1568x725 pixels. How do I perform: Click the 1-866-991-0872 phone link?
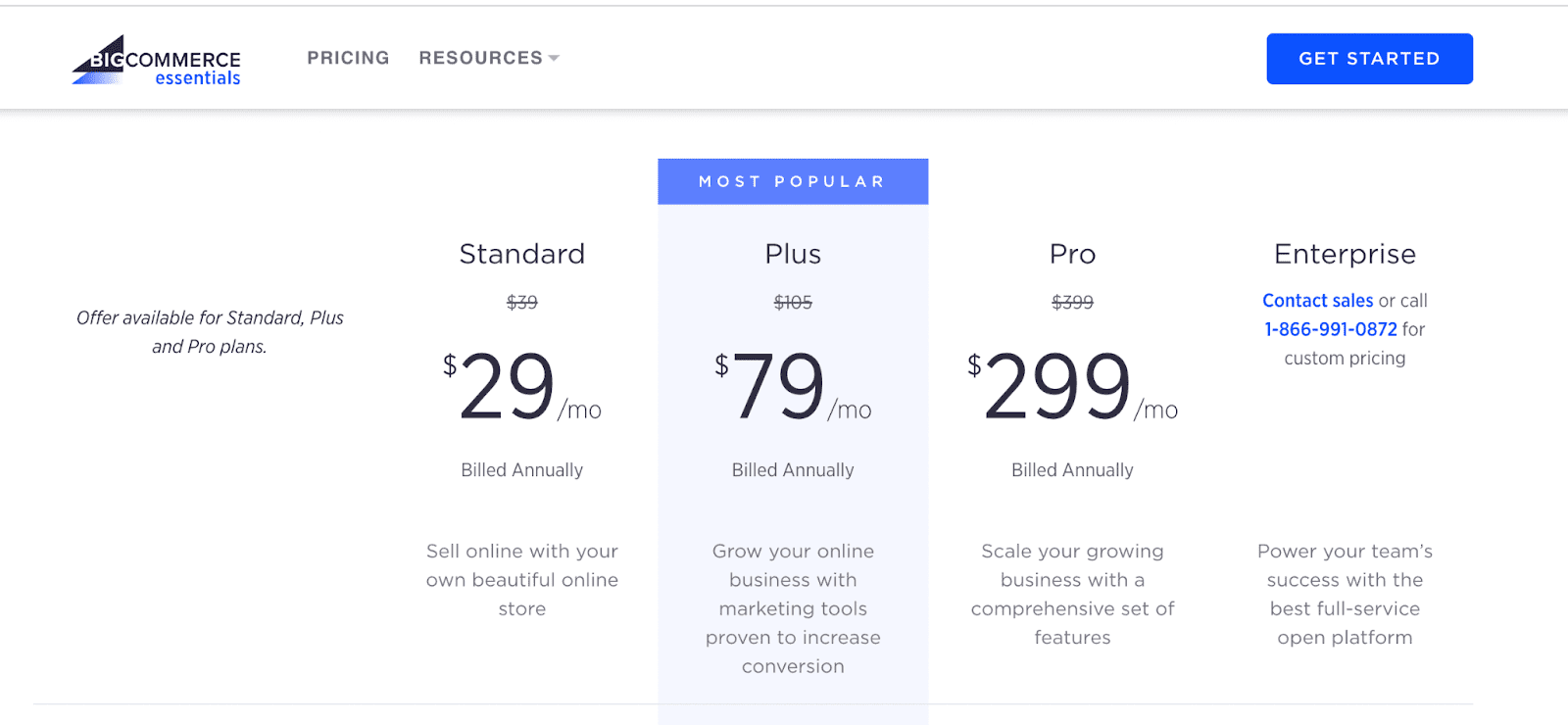1330,329
